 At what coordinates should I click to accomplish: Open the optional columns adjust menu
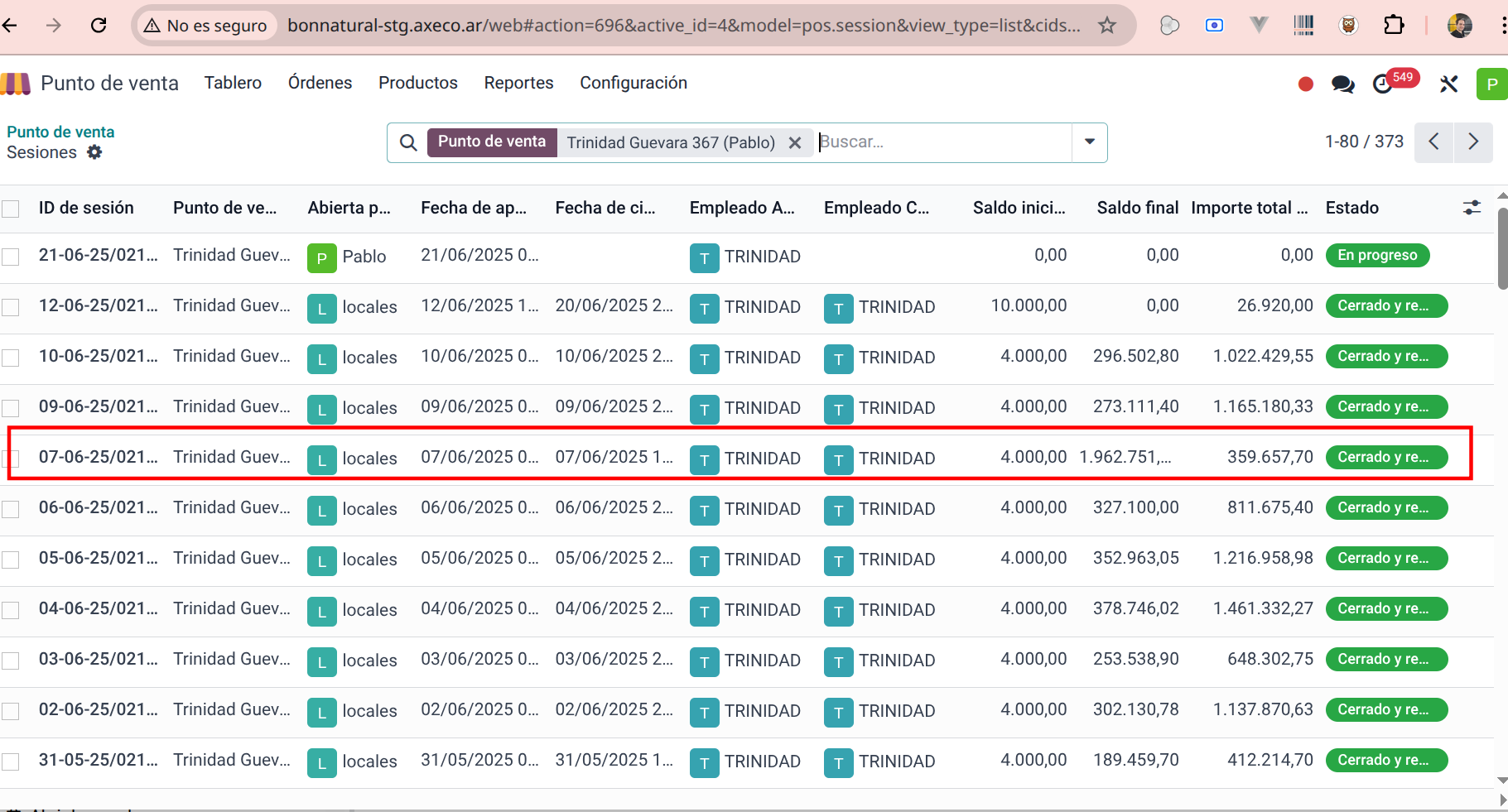pyautogui.click(x=1472, y=208)
